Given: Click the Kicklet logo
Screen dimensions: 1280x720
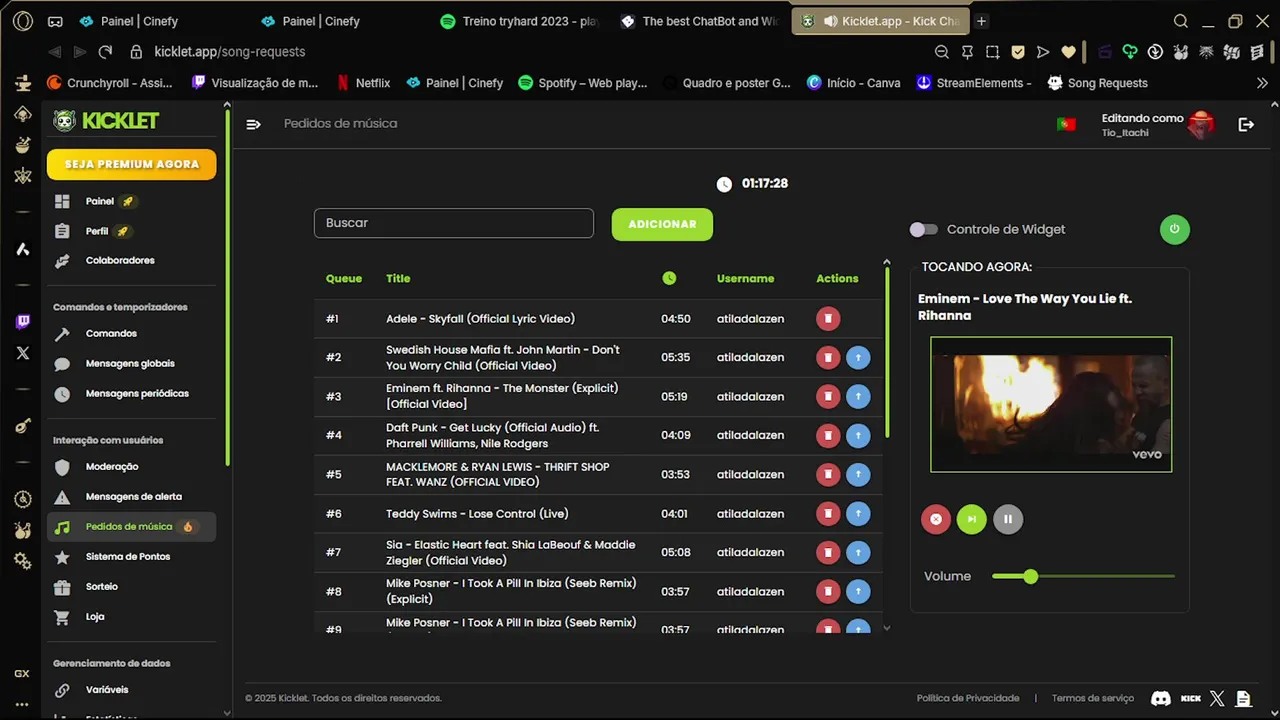Looking at the screenshot, I should (106, 121).
